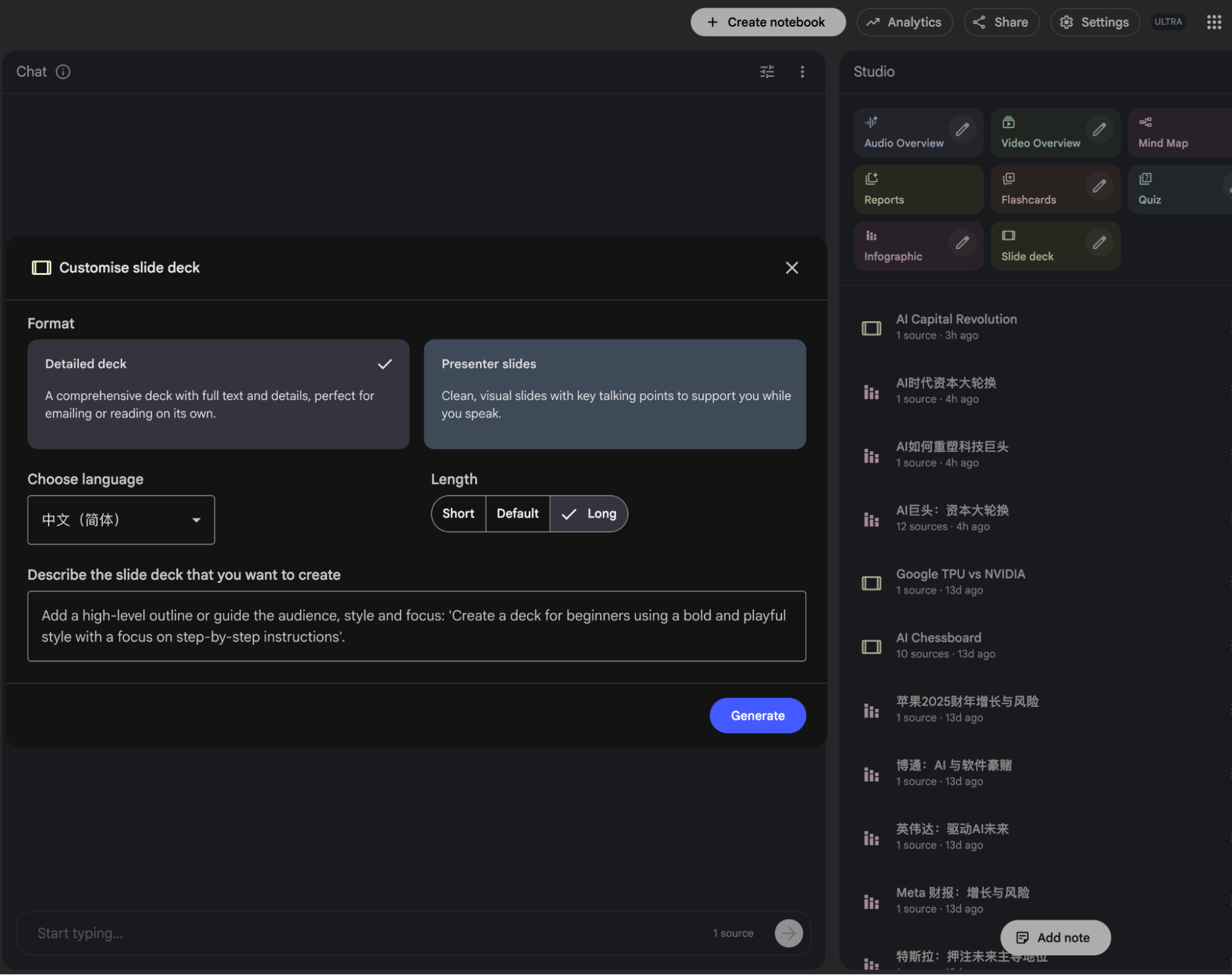Select the Default length option

(517, 513)
